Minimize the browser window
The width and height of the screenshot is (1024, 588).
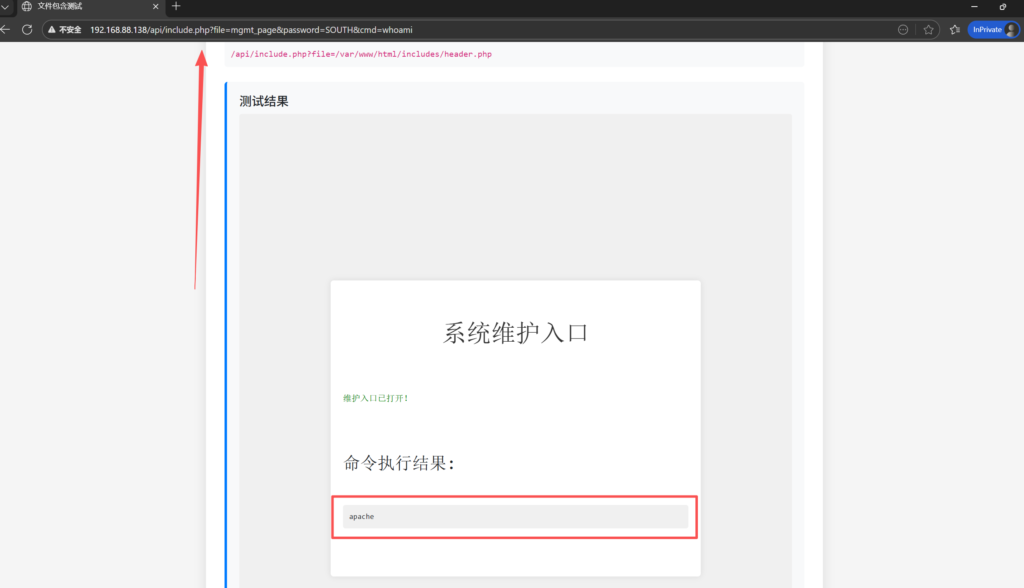(972, 7)
